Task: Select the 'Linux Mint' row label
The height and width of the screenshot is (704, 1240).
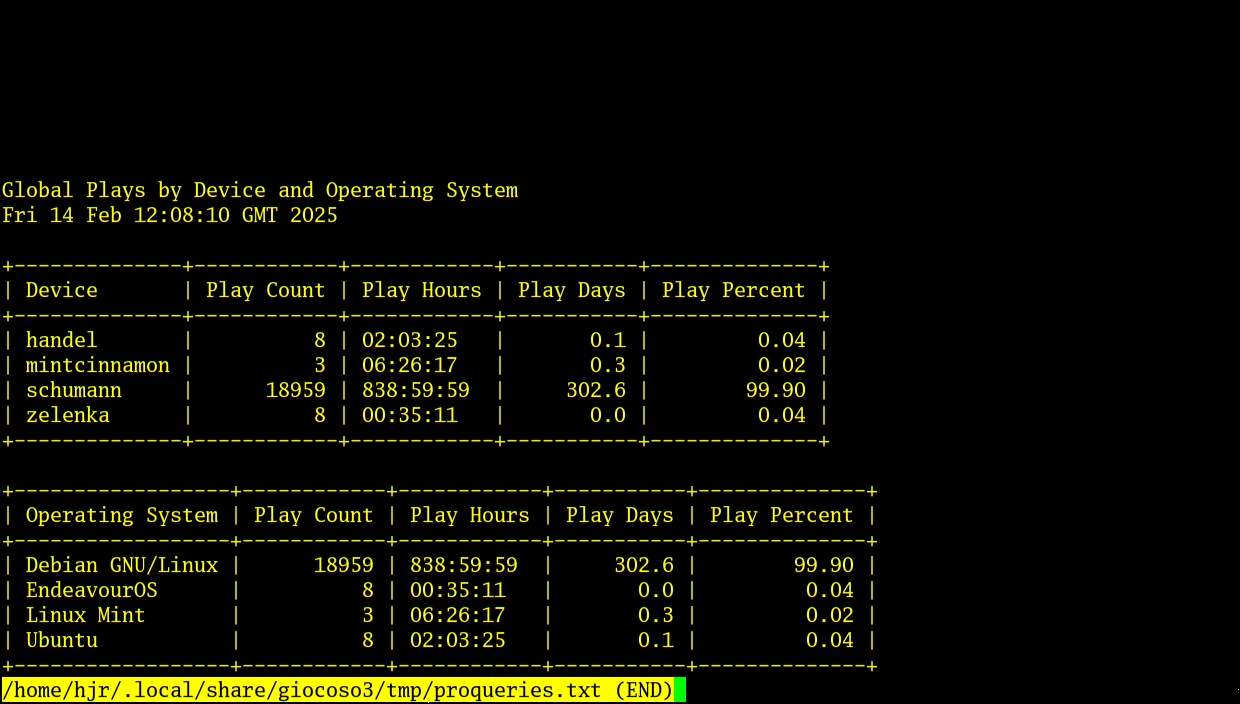Action: tap(84, 615)
